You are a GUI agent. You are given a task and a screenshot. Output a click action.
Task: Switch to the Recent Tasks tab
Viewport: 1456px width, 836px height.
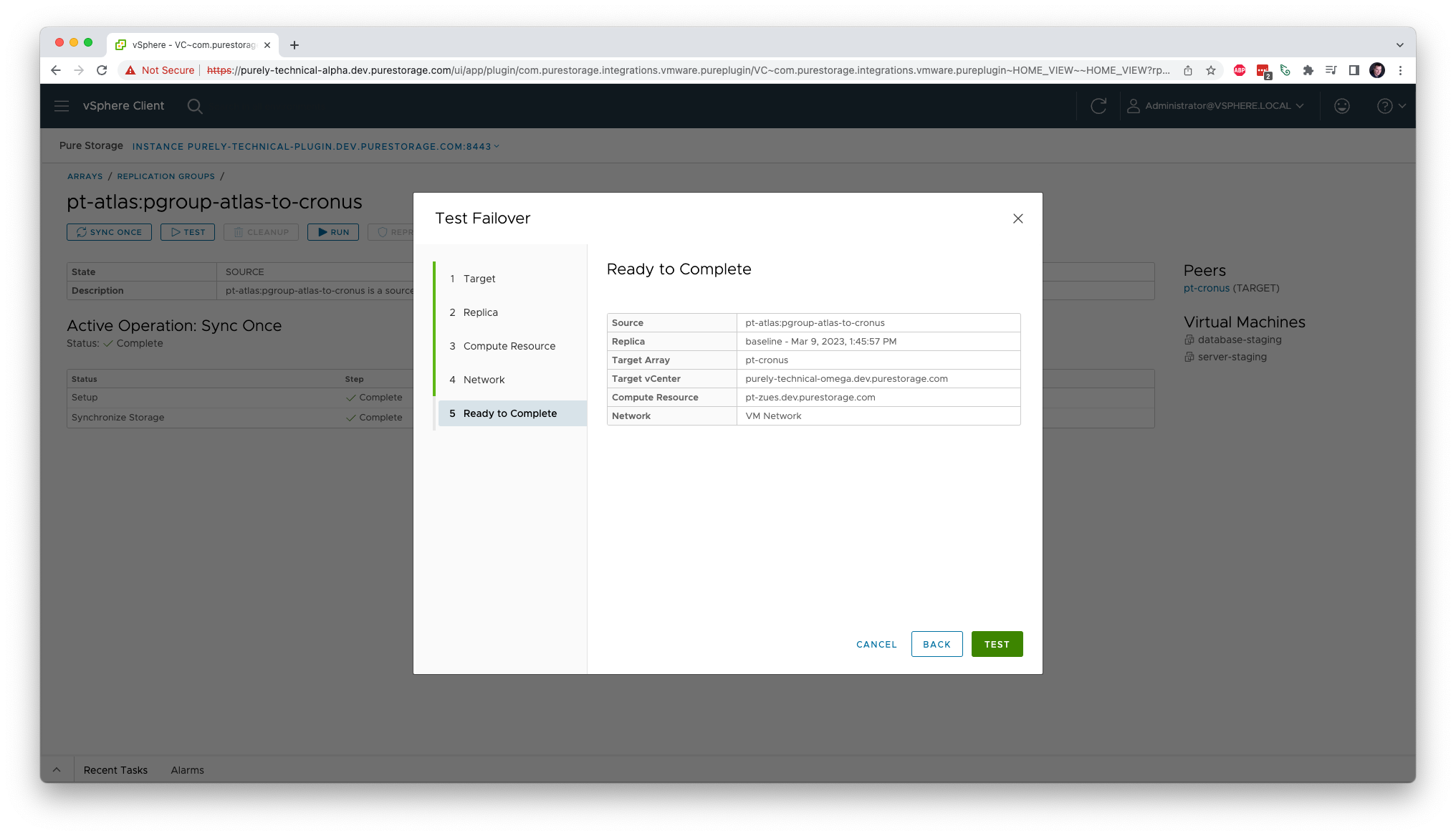(x=115, y=770)
